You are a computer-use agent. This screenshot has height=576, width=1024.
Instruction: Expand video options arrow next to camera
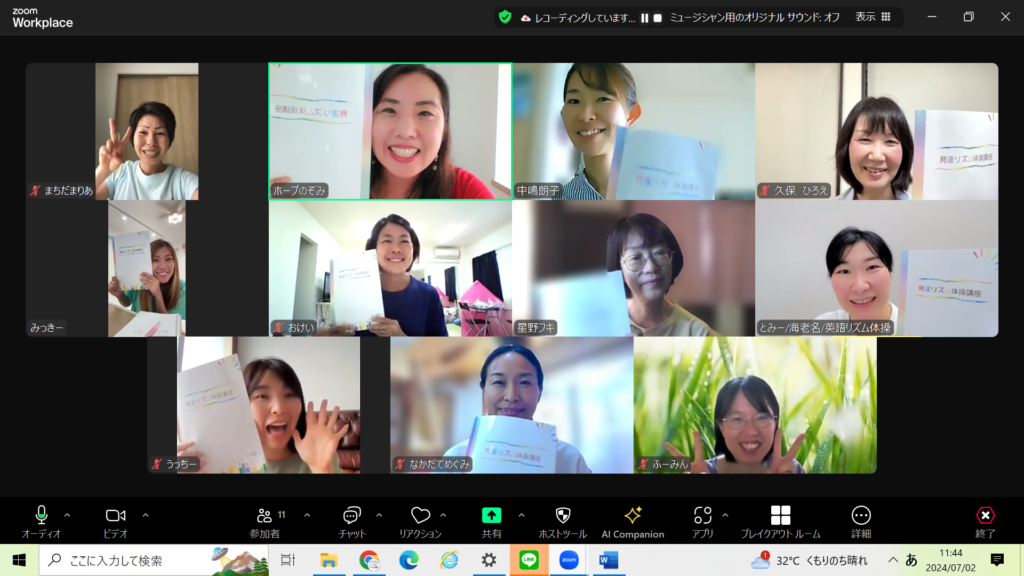[145, 515]
